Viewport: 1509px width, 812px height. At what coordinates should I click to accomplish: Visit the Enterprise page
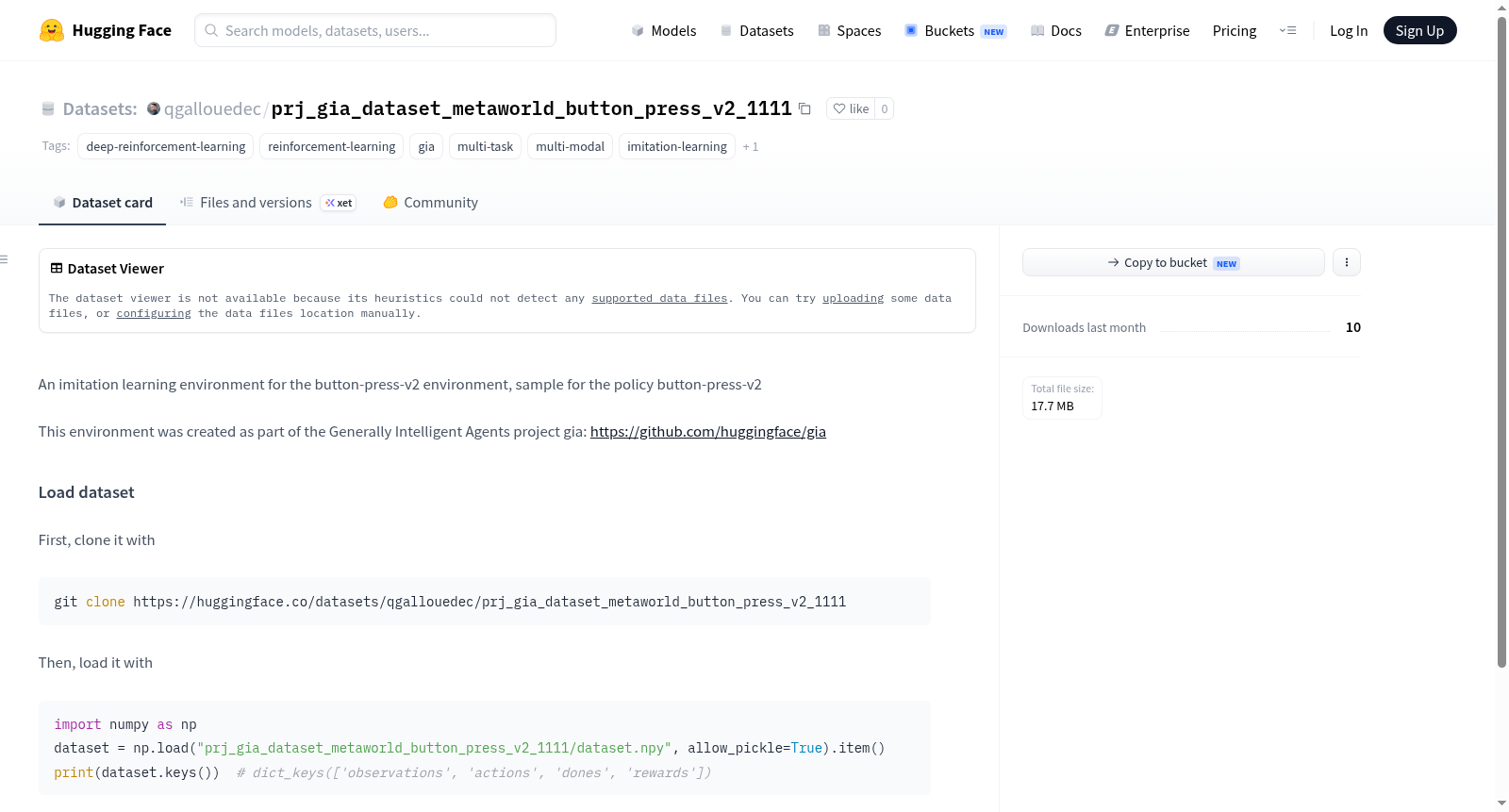click(1148, 30)
